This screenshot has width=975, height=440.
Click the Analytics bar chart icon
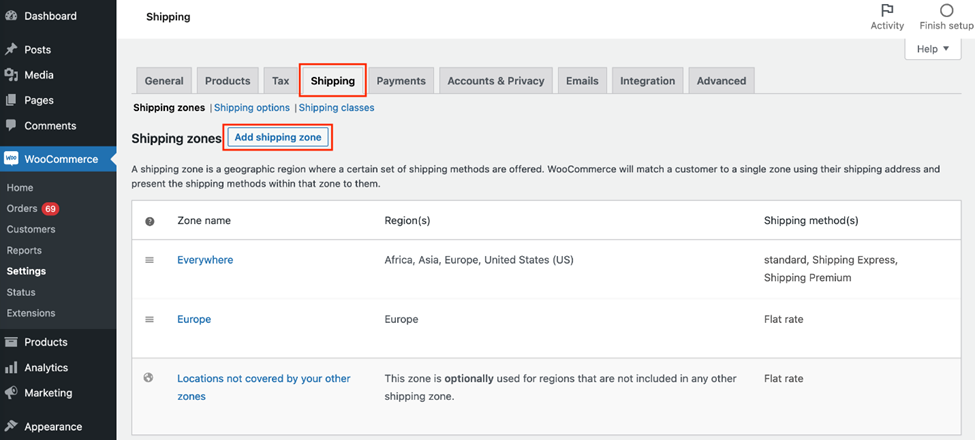coord(11,368)
